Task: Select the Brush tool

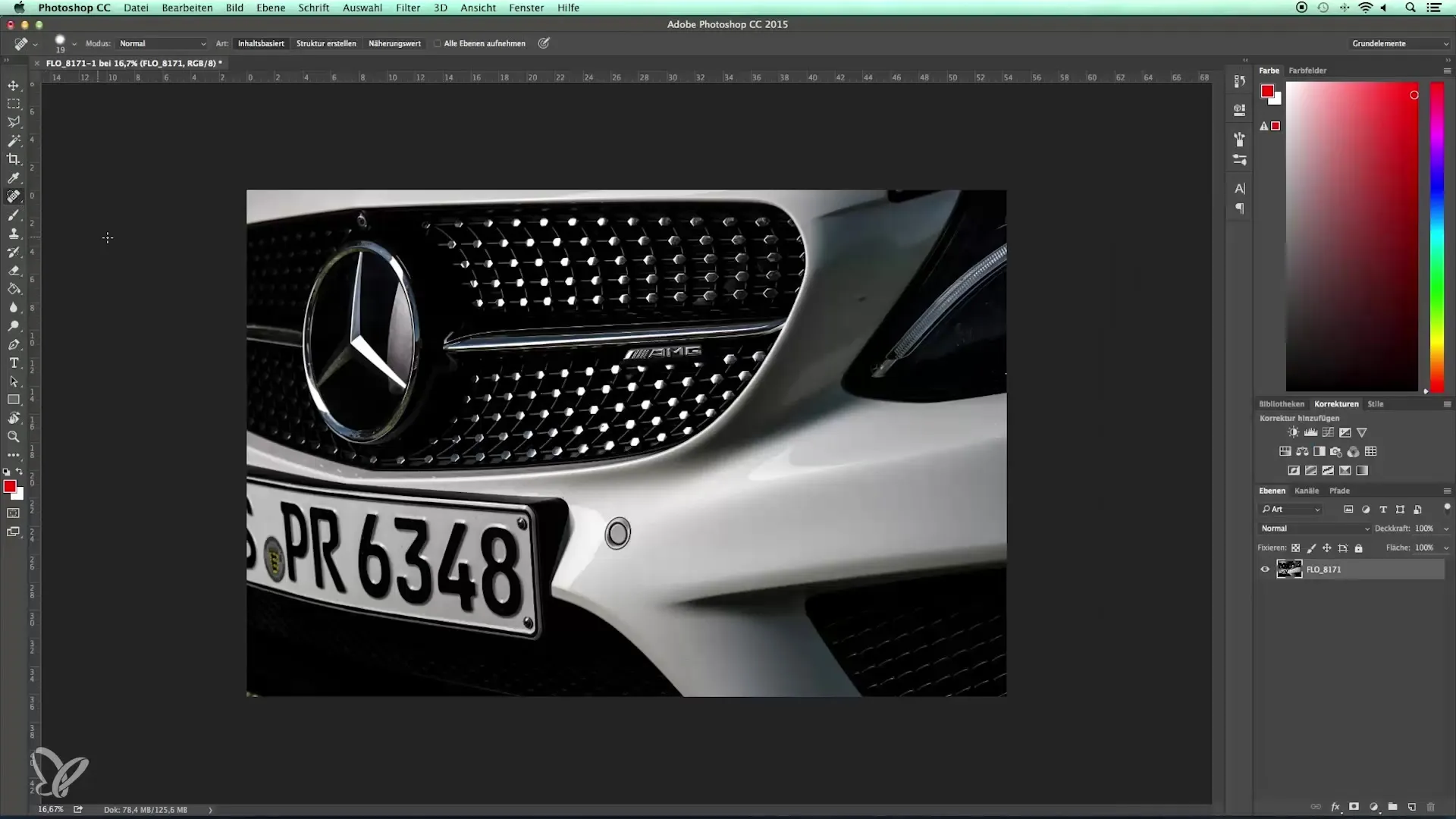Action: 14,215
